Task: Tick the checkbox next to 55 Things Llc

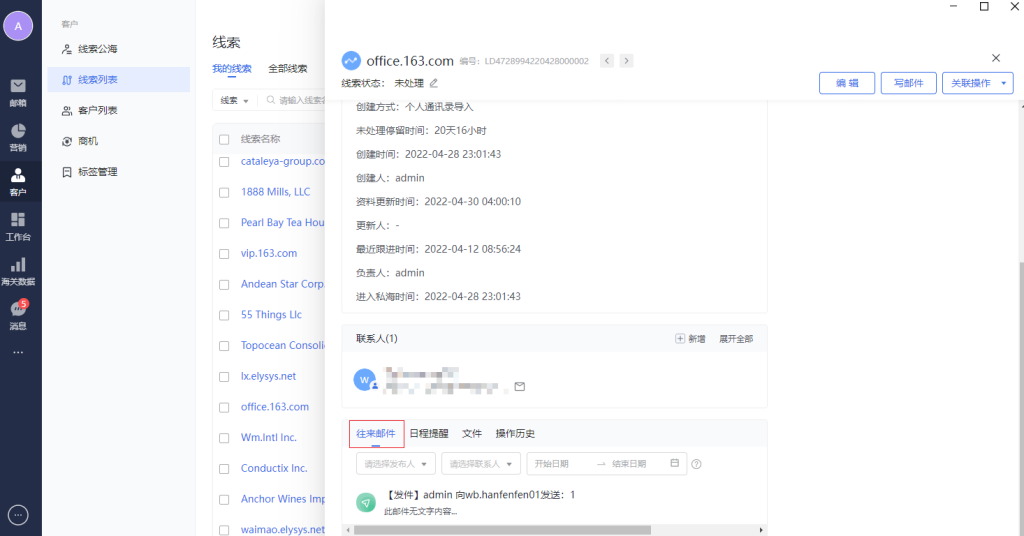Action: tap(224, 315)
